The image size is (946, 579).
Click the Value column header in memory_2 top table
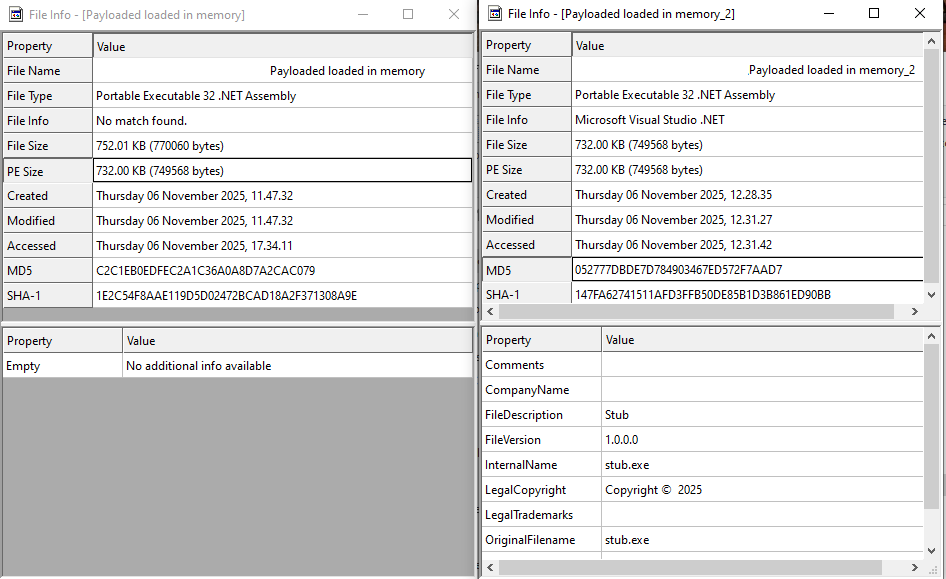747,45
